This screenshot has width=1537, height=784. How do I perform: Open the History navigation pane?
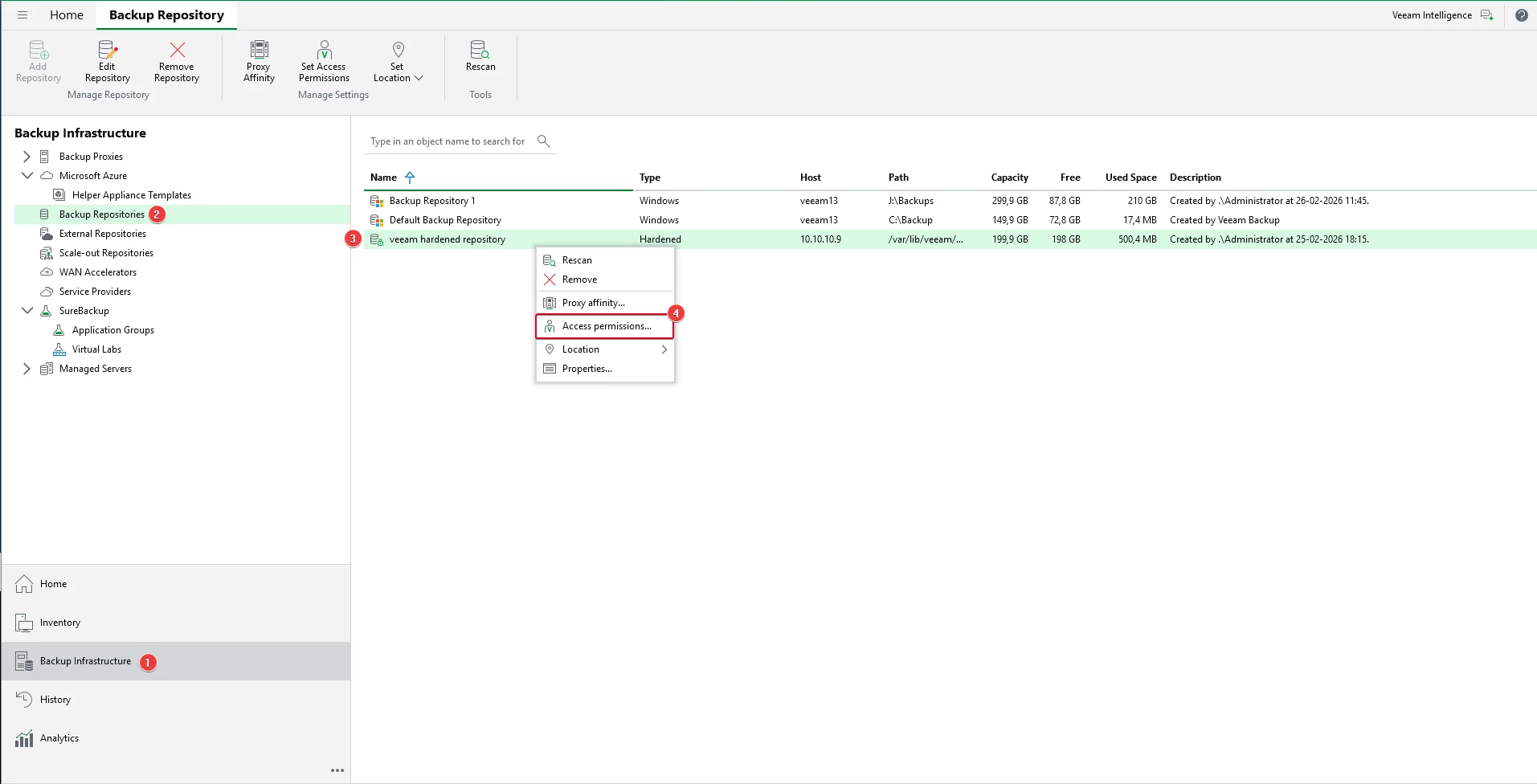coord(176,700)
